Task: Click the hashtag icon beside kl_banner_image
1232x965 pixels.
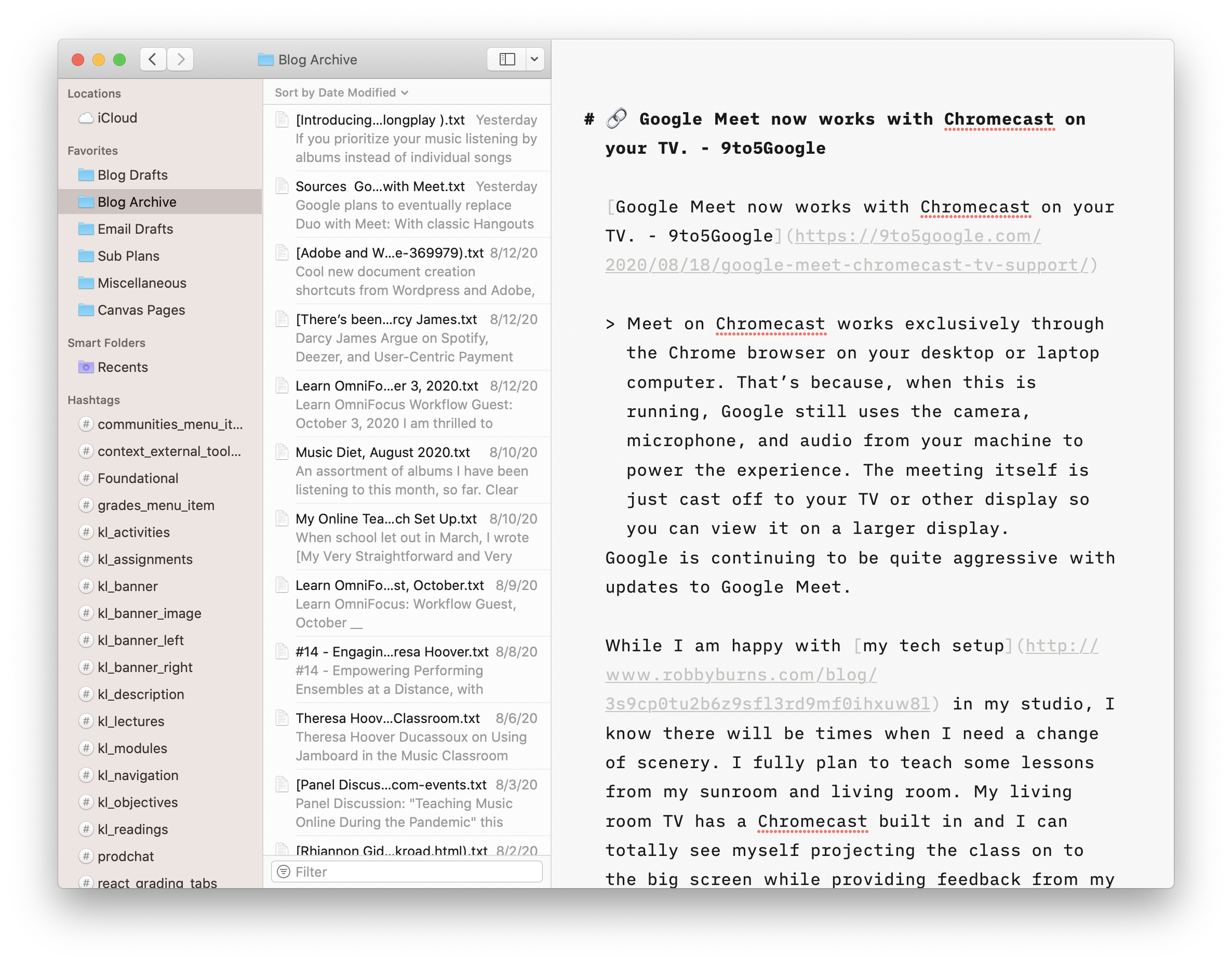Action: point(86,613)
